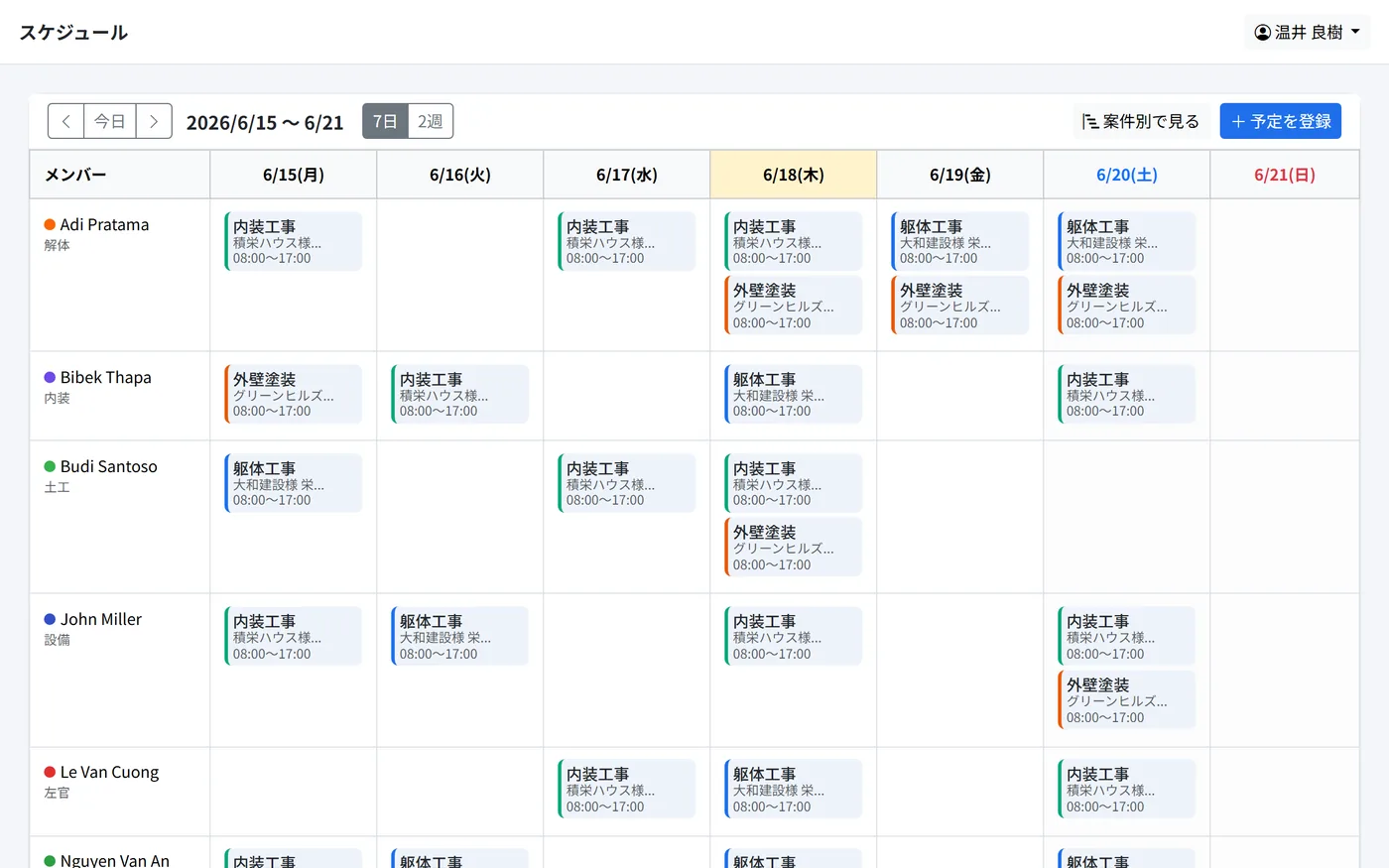The height and width of the screenshot is (868, 1389).
Task: Select the 6/16(火) column header
Action: pos(460,175)
